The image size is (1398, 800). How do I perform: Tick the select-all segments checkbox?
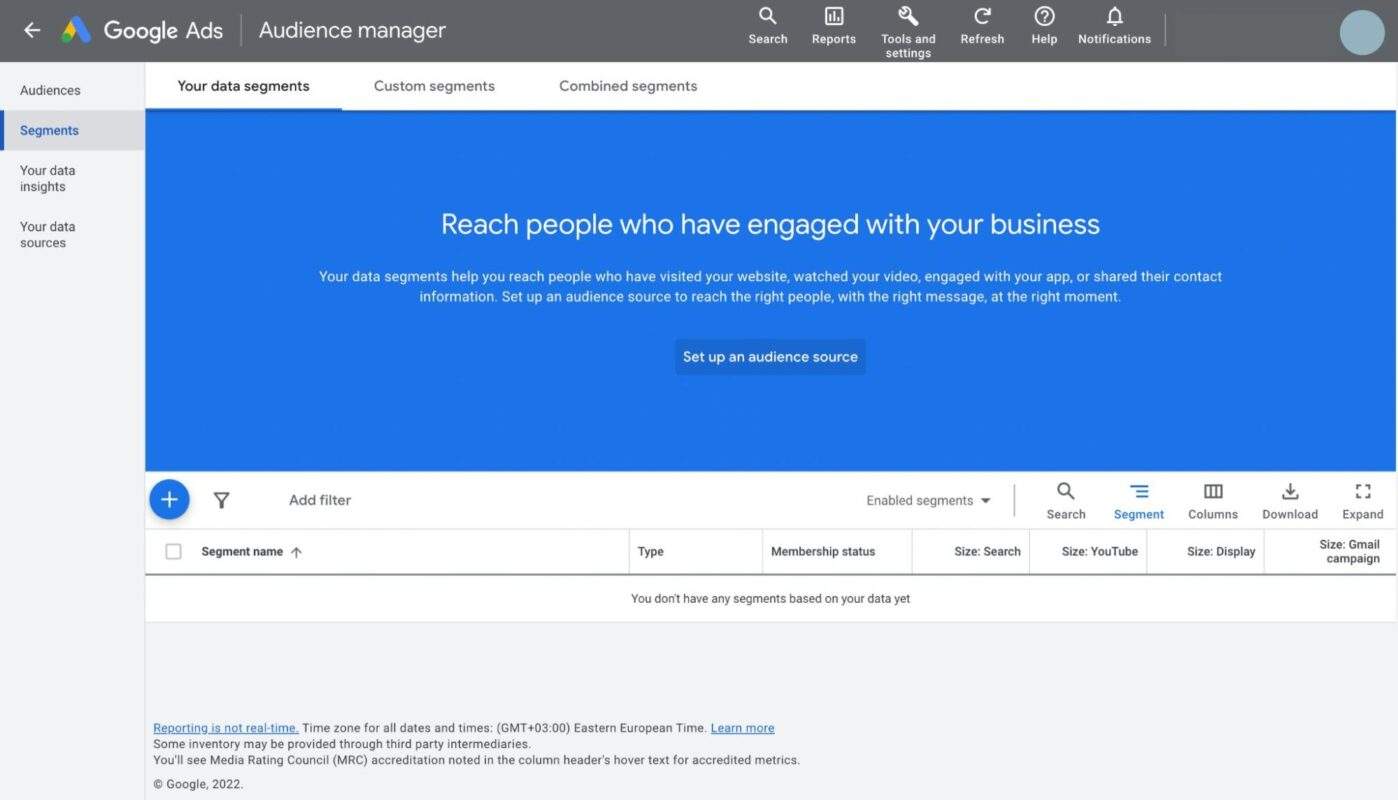coord(173,551)
